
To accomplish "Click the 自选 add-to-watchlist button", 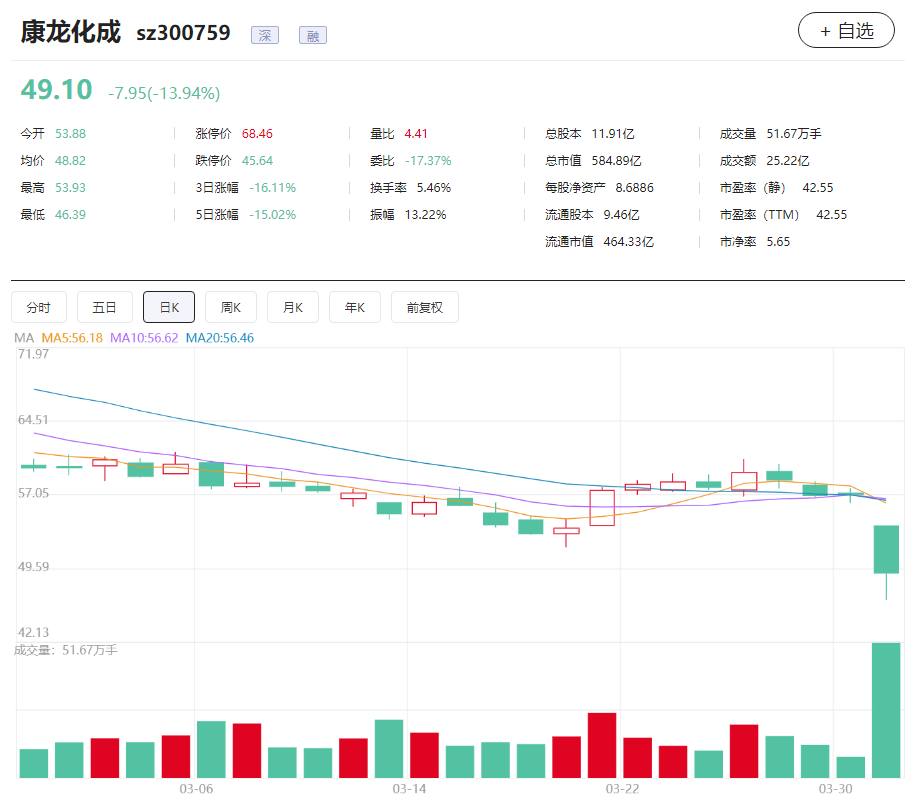I will 845,30.
